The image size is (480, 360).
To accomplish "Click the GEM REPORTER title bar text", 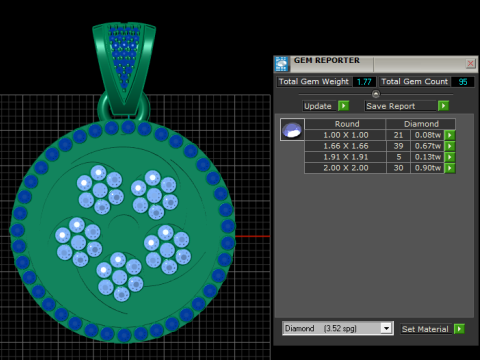I will coord(327,60).
